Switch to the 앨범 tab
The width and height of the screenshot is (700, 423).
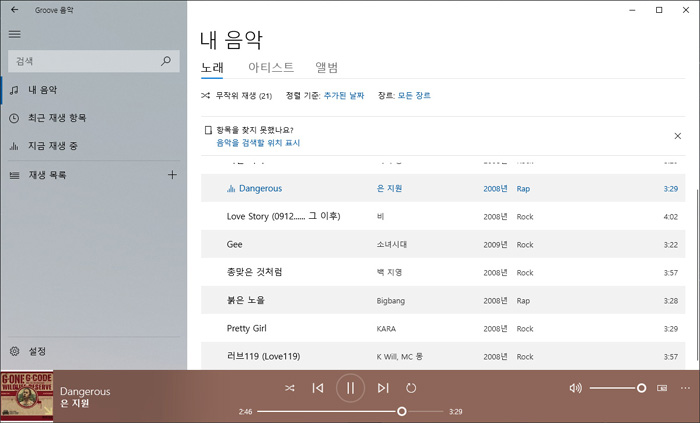coord(327,67)
